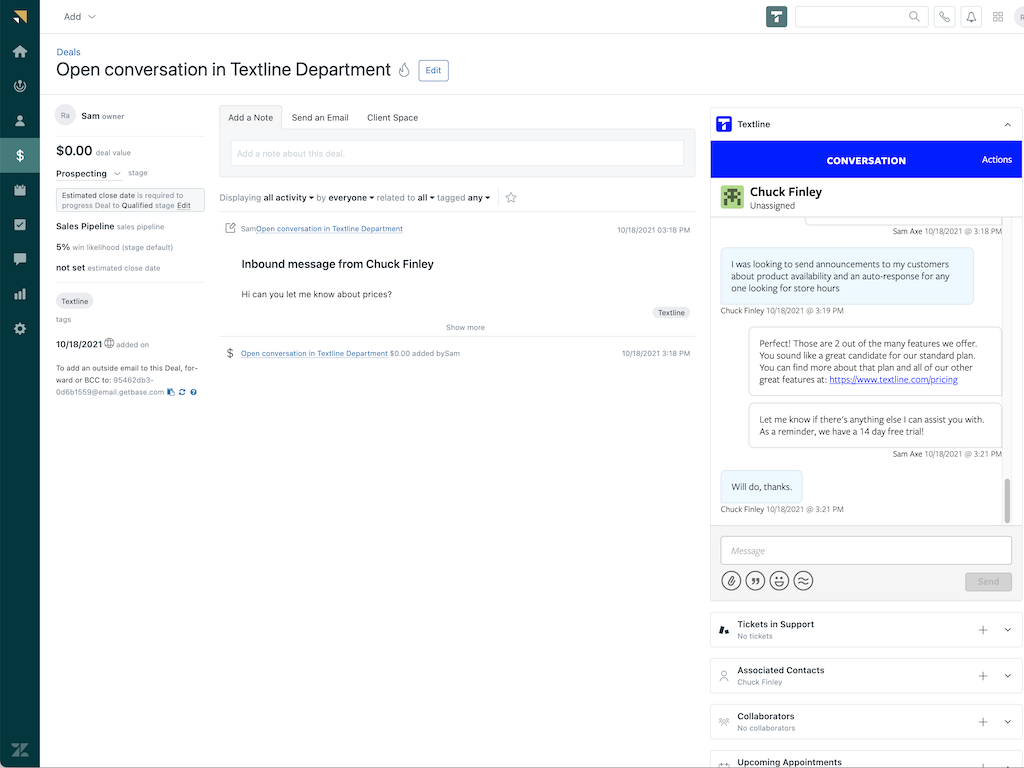The width and height of the screenshot is (1024, 768).
Task: Open the textline.com/pricing link
Action: click(893, 380)
